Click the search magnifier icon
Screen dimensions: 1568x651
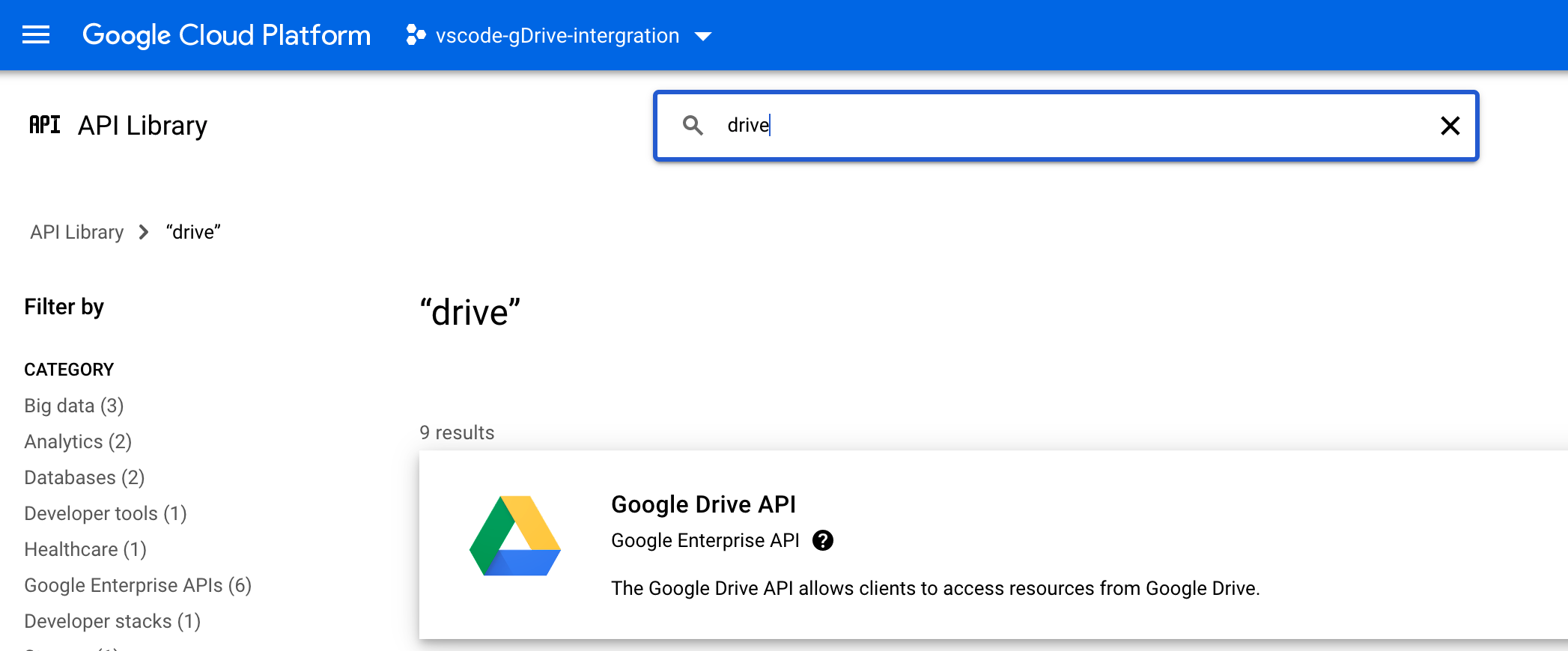point(693,126)
